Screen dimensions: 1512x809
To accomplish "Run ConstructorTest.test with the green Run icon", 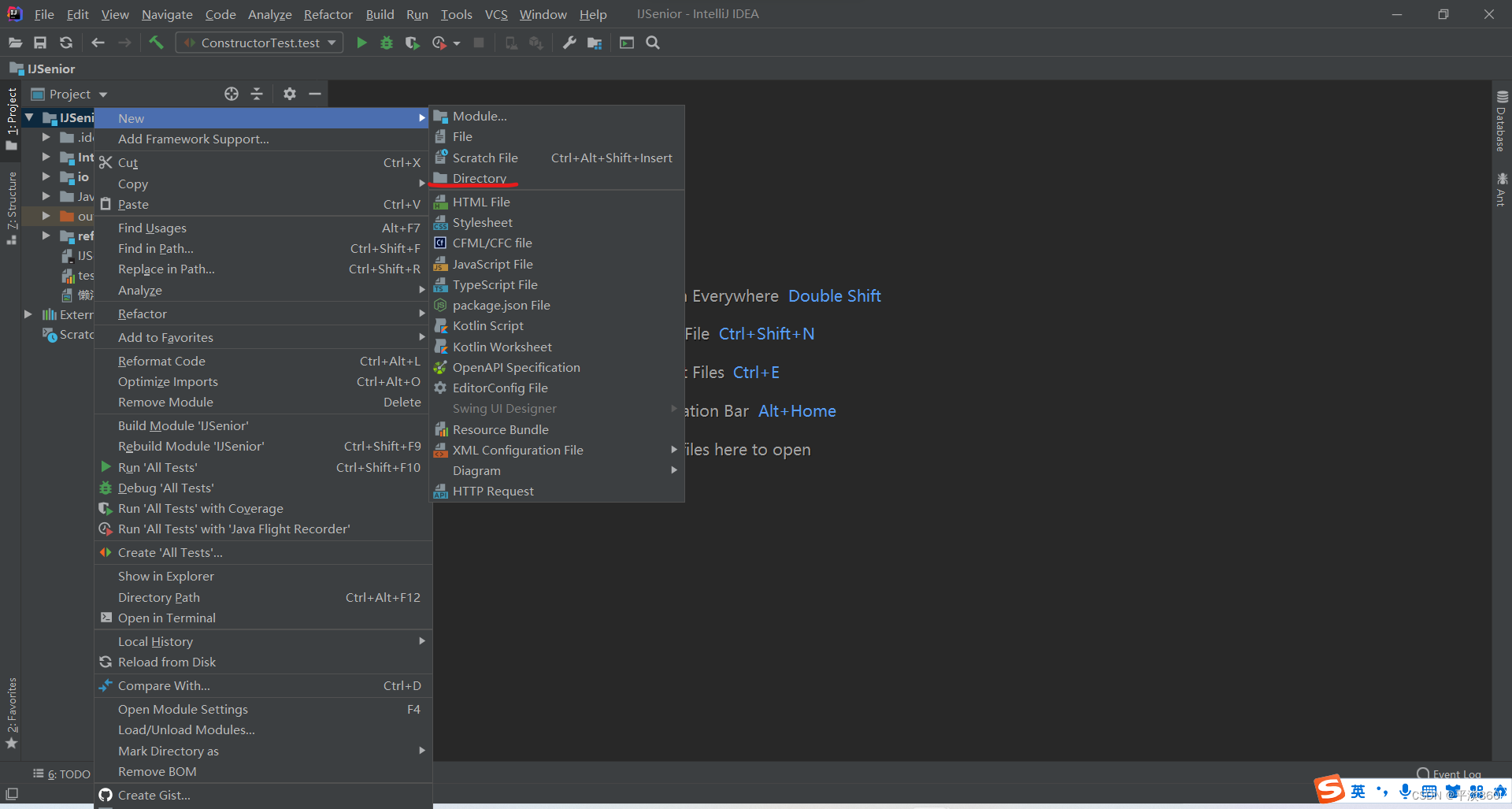I will (361, 43).
